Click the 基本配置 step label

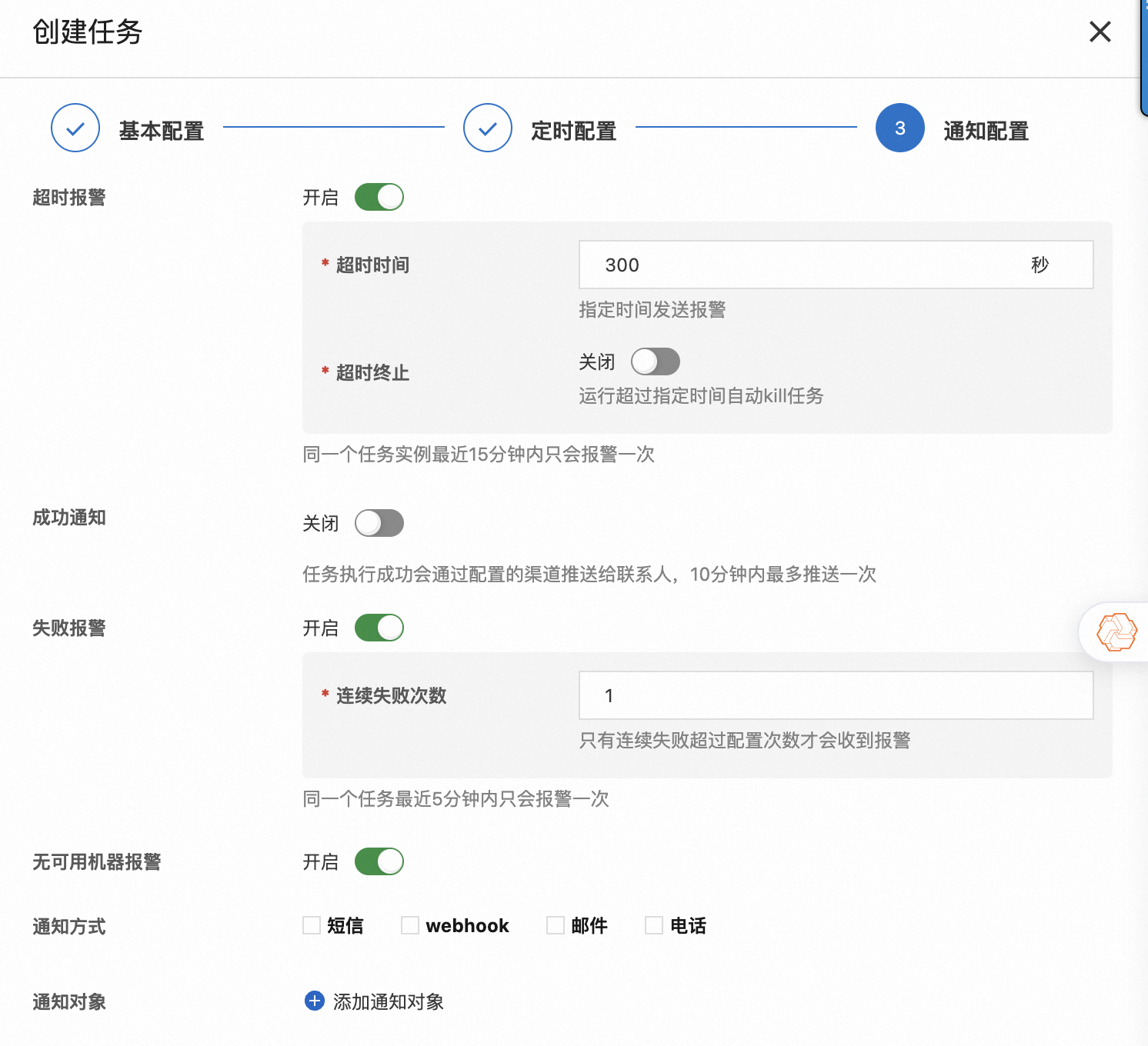[x=162, y=131]
